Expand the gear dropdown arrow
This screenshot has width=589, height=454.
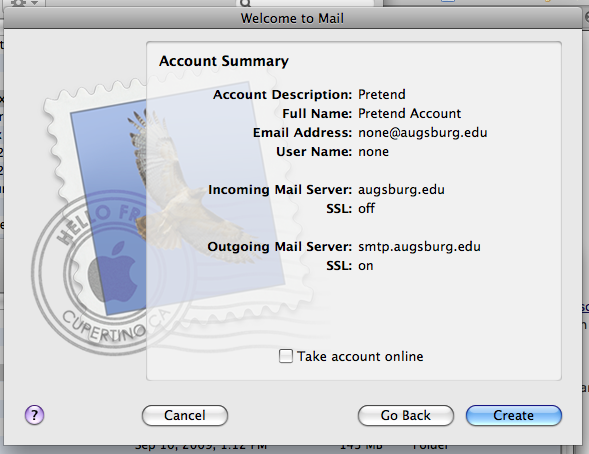(35, 3)
